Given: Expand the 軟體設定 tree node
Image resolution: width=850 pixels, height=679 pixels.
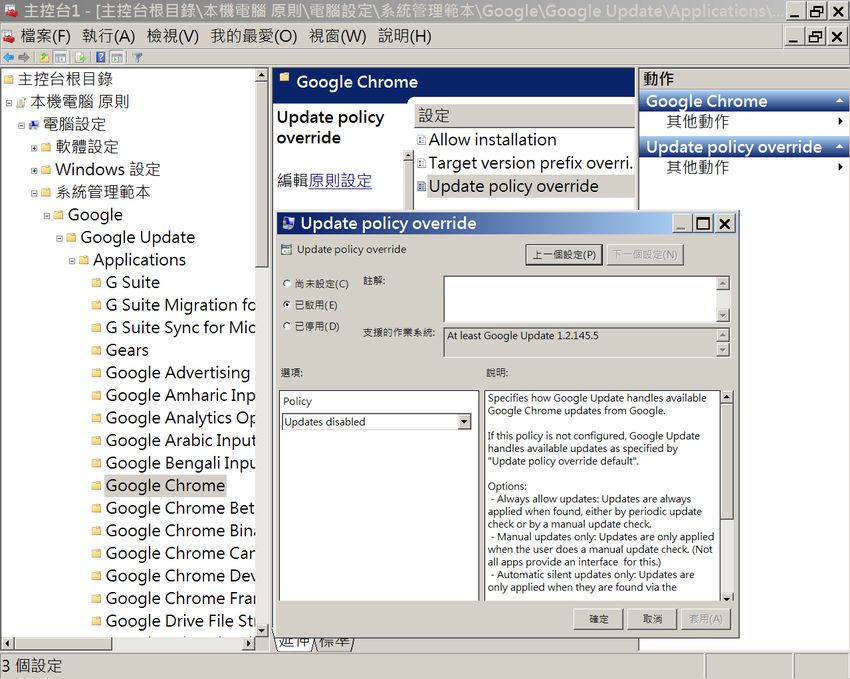Looking at the screenshot, I should pyautogui.click(x=34, y=148).
